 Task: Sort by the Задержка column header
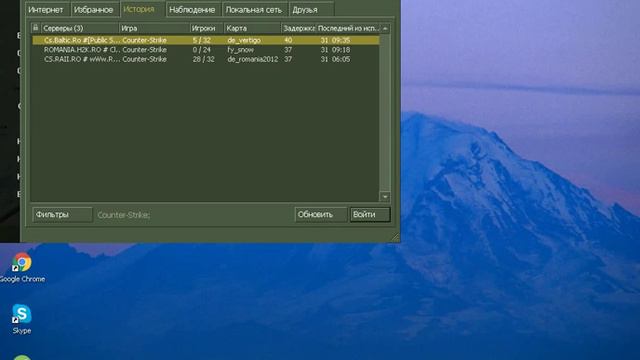click(x=299, y=28)
